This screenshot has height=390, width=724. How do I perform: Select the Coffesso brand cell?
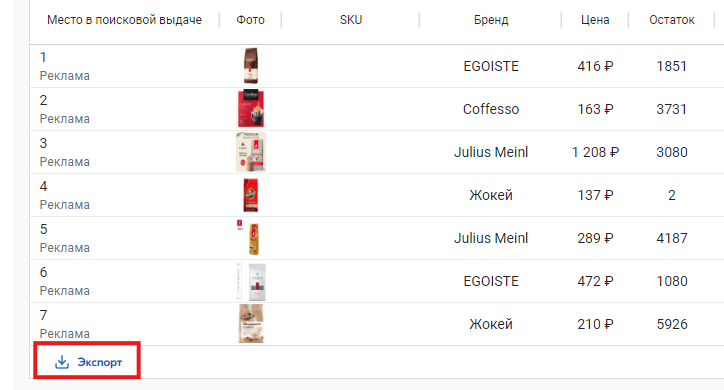tap(491, 109)
